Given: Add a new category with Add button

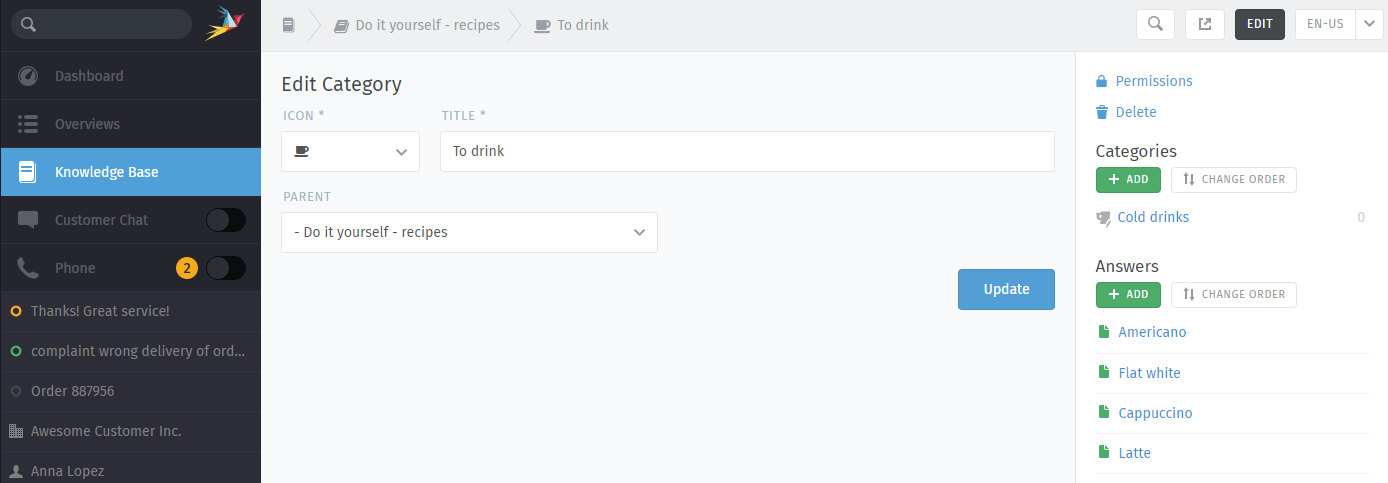Looking at the screenshot, I should [1128, 180].
